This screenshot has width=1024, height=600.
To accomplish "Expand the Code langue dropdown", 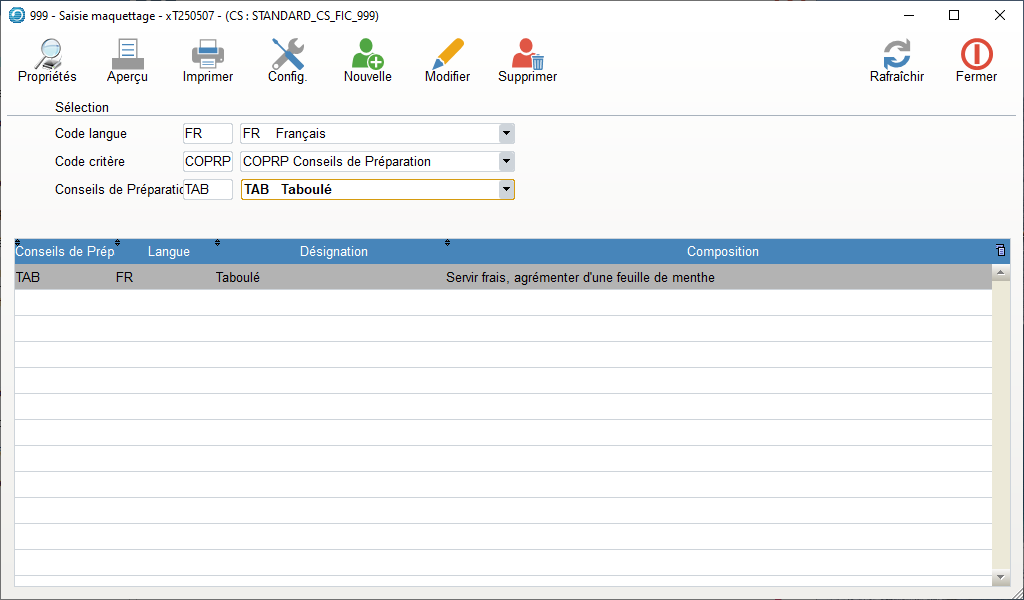I will [506, 133].
